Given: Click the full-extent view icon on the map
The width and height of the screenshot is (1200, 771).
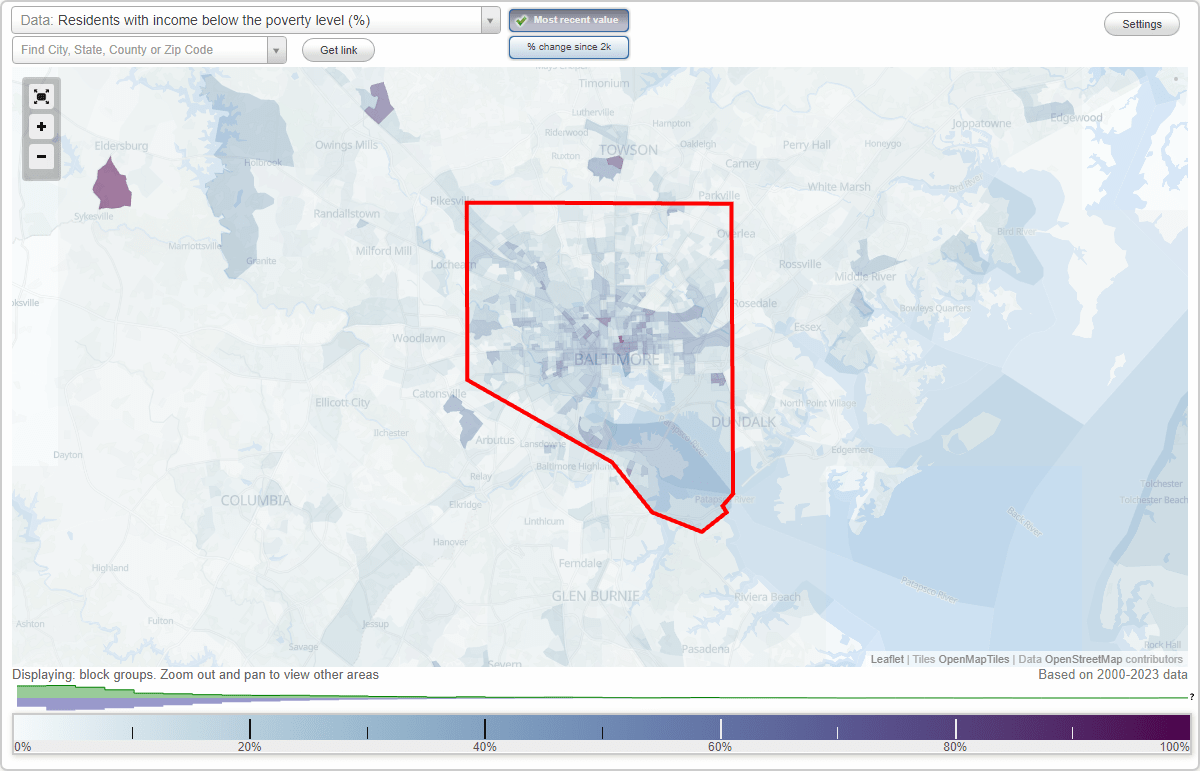Looking at the screenshot, I should coord(41,96).
